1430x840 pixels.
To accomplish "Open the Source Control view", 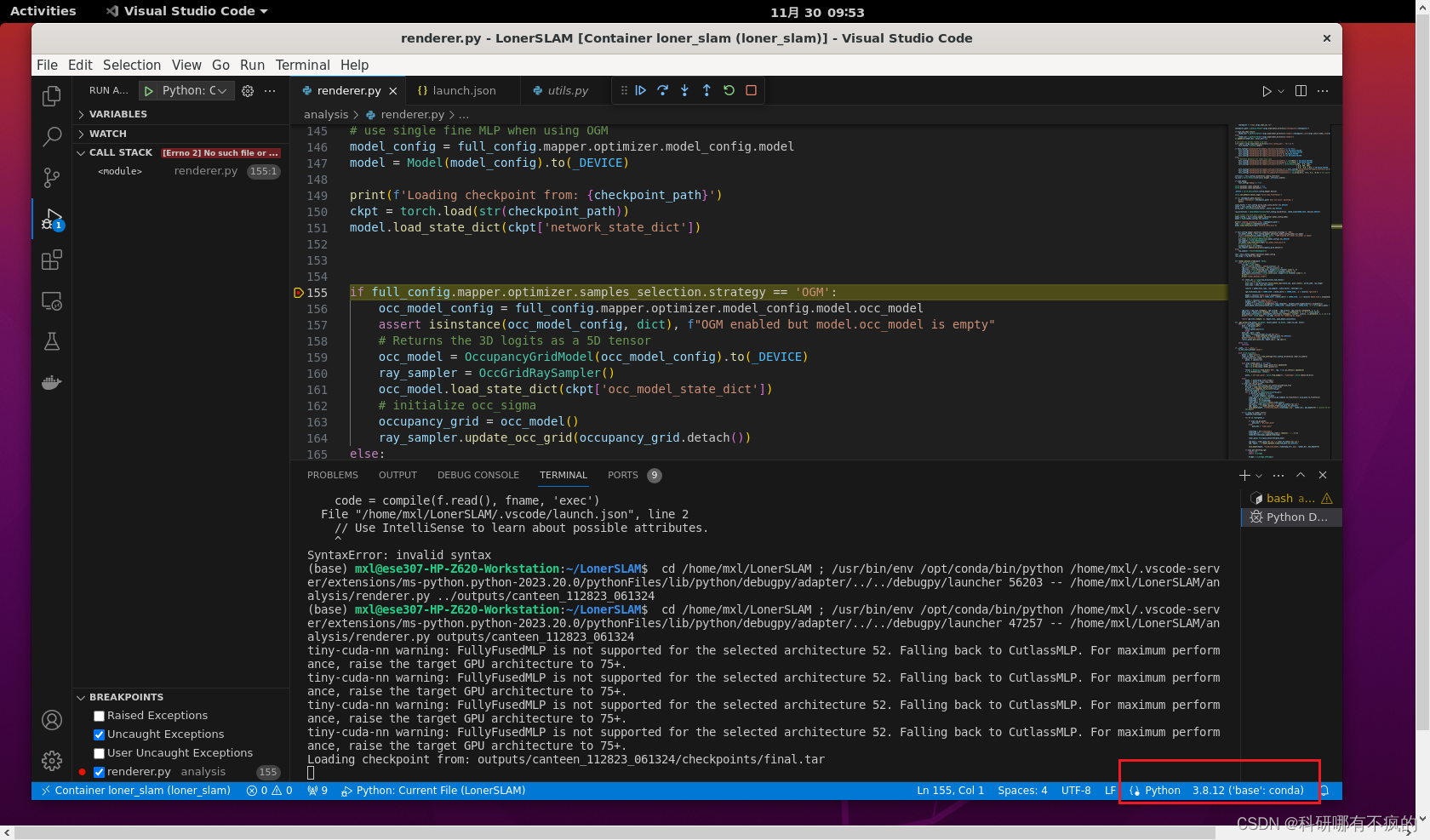I will [52, 177].
